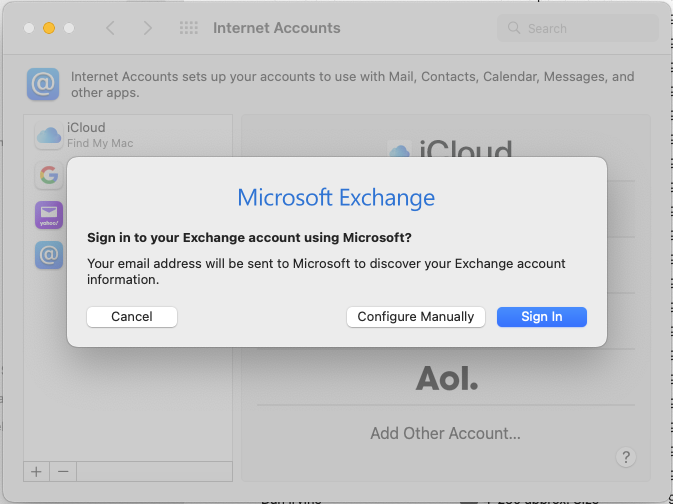Click the Microsoft Exchange heading
This screenshot has height=504, width=673.
[336, 197]
